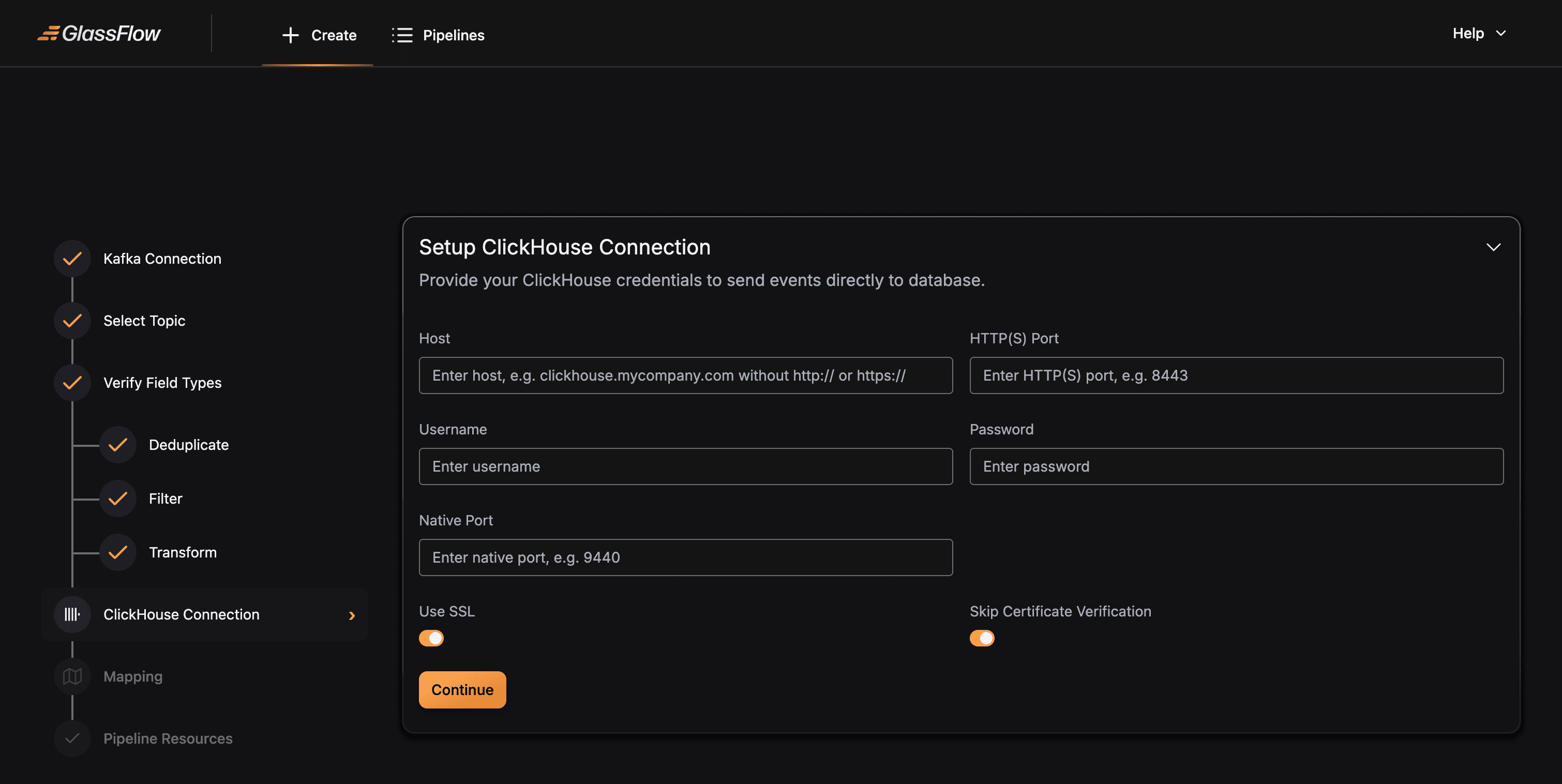Click the Filter step checkmark icon
Viewport: 1562px width, 784px height.
(x=117, y=499)
